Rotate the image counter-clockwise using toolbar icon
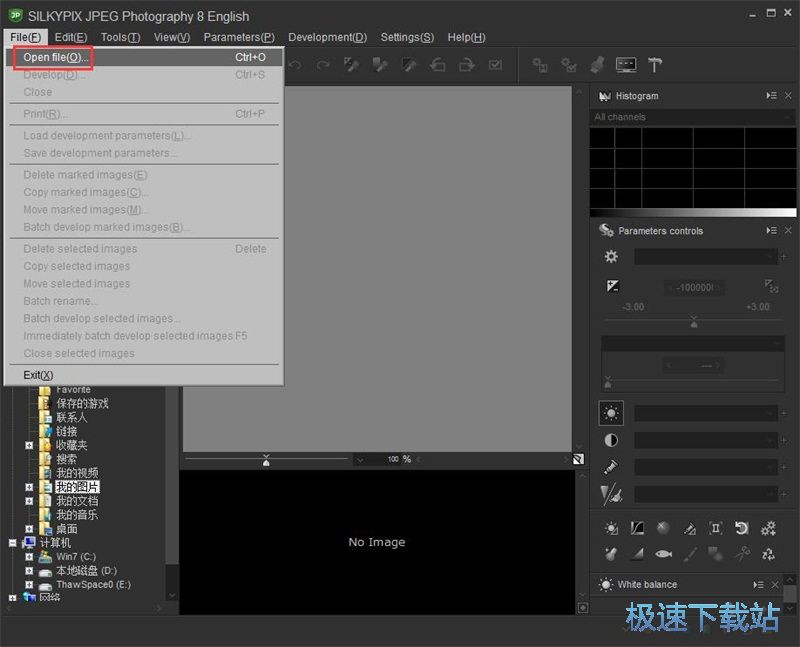This screenshot has width=800, height=647. [x=435, y=65]
